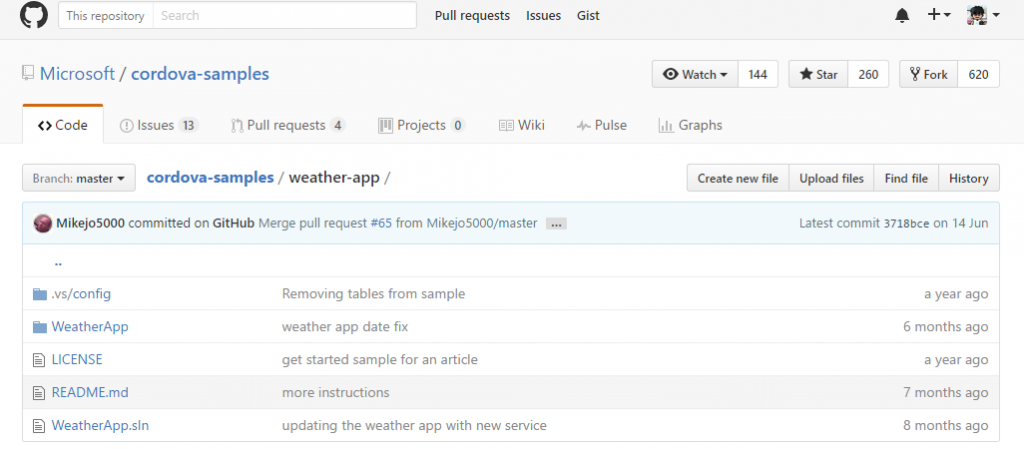Viewport: 1024px width, 449px height.
Task: Star the cordova-samples repository
Action: coord(818,74)
